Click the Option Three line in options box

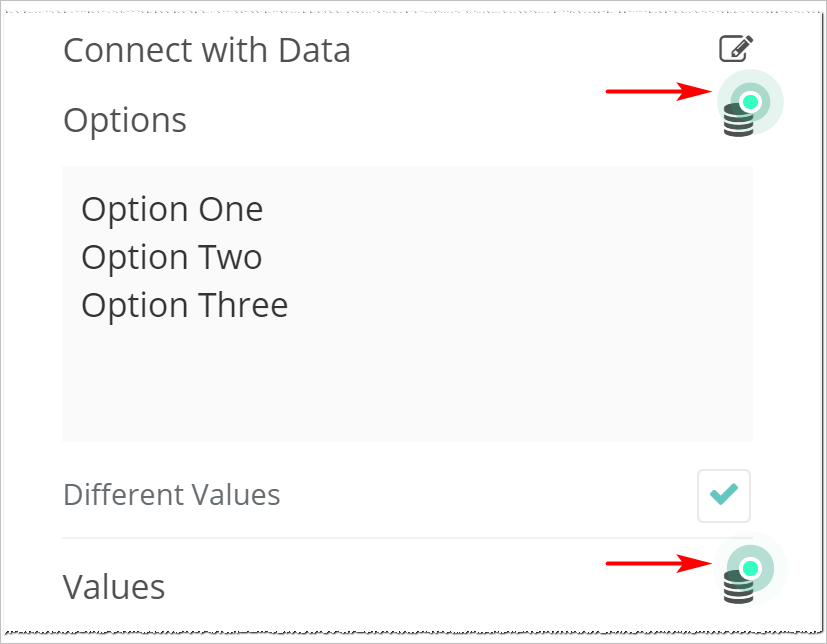pyautogui.click(x=184, y=305)
